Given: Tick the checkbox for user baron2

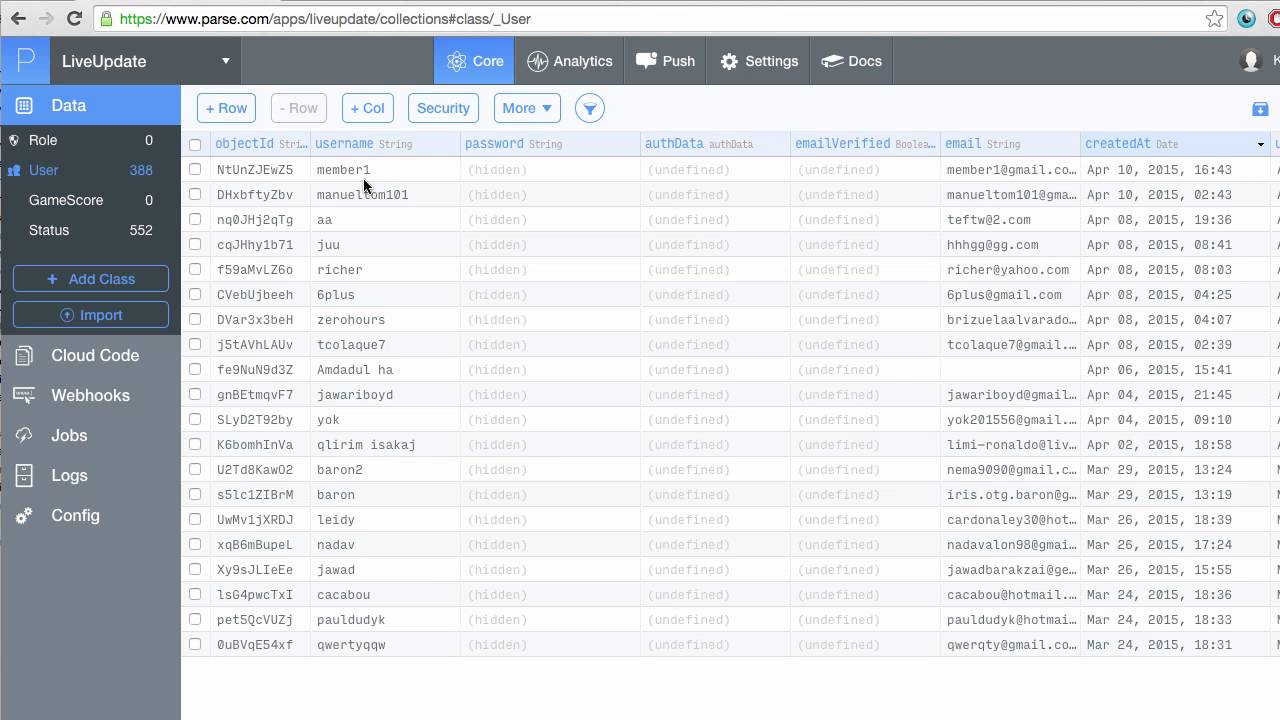Looking at the screenshot, I should 195,469.
